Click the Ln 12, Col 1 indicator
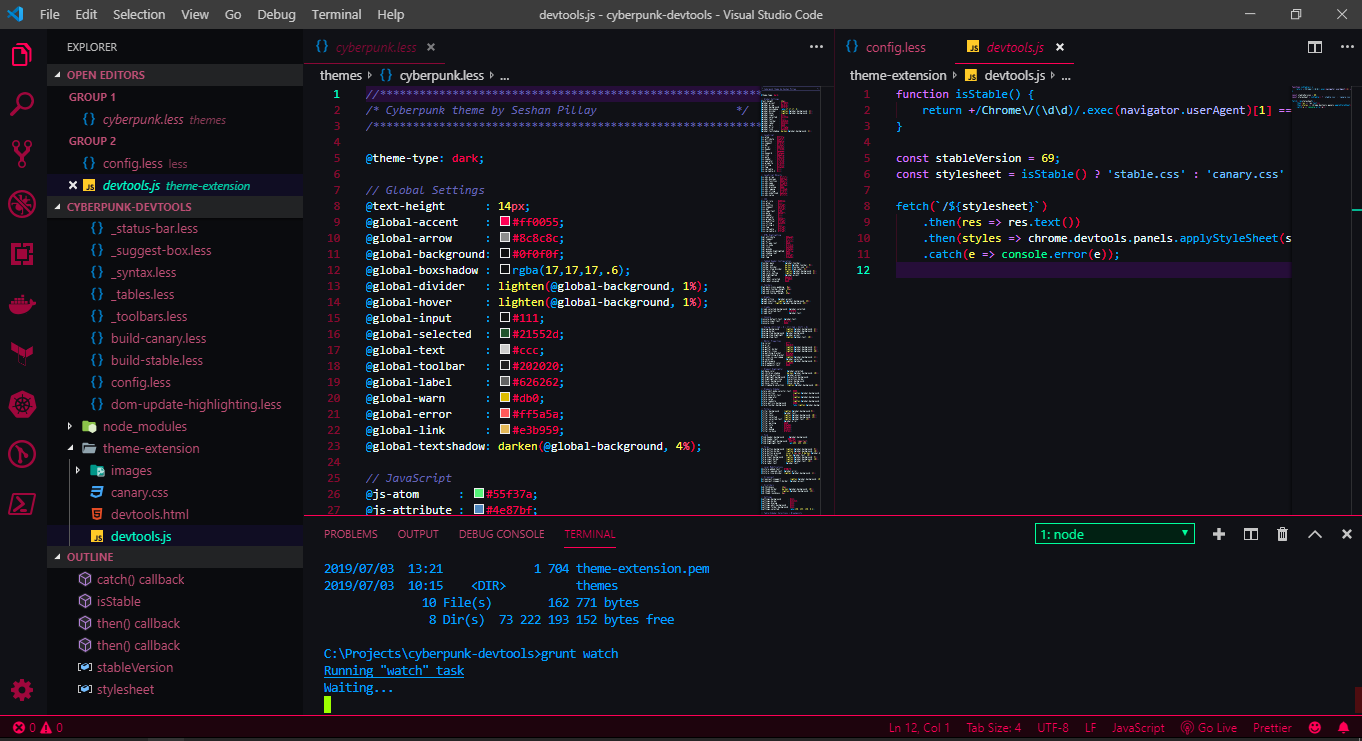The height and width of the screenshot is (741, 1362). [x=920, y=728]
